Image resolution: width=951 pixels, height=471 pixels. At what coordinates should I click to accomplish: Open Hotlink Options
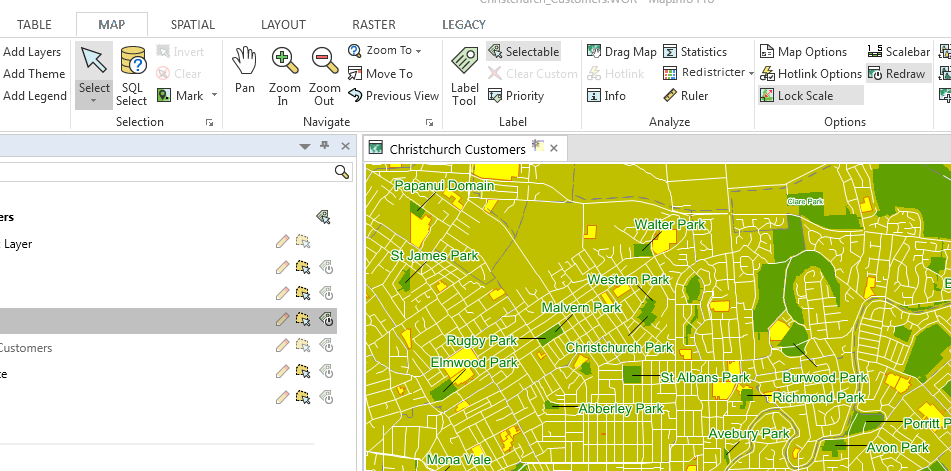[x=811, y=74]
